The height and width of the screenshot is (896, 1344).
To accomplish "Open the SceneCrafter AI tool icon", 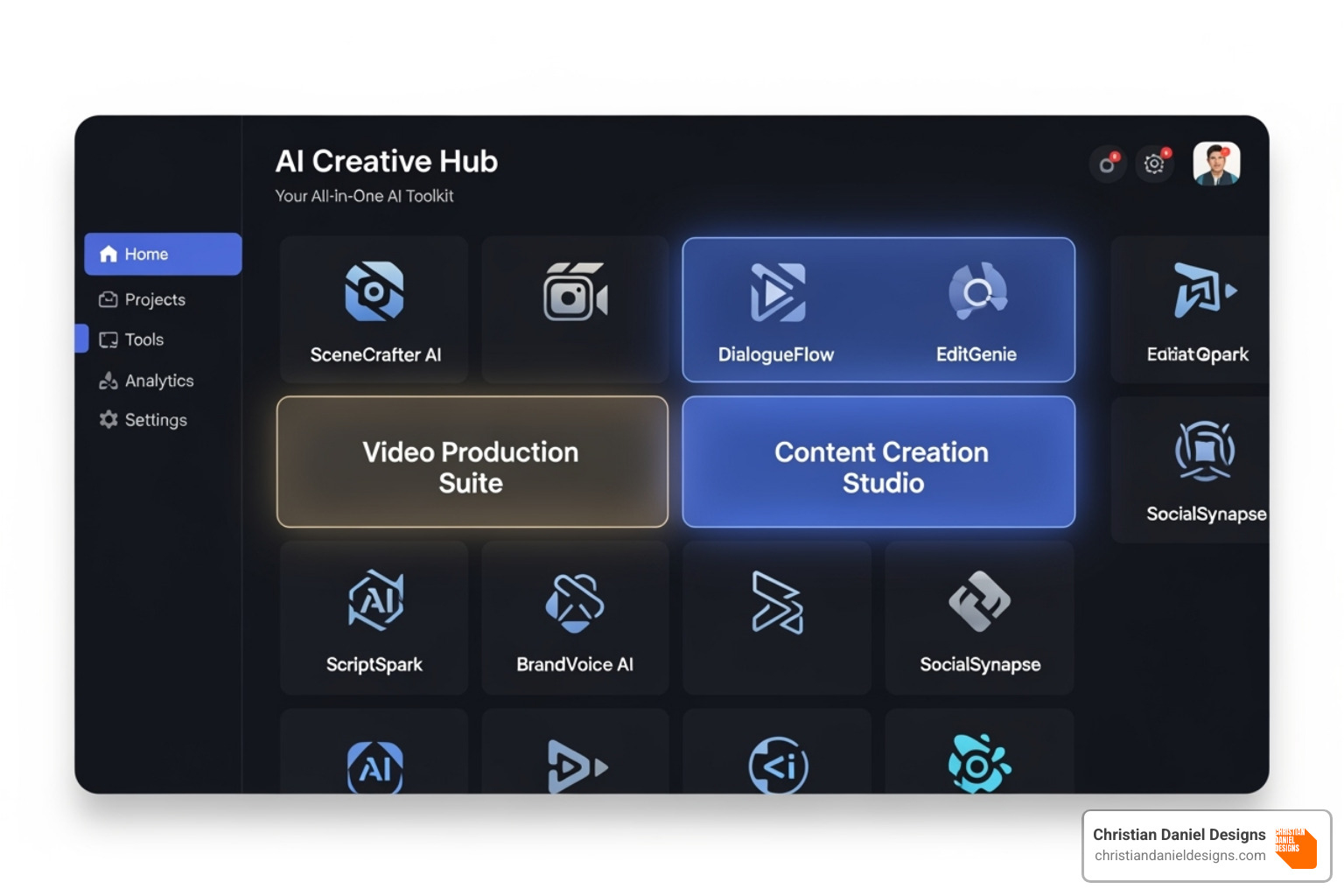I will point(374,291).
